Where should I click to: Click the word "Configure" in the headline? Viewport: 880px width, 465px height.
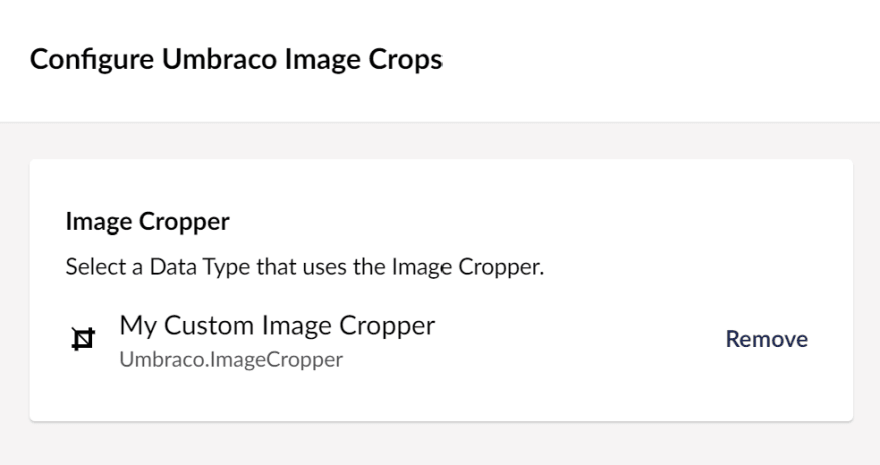click(x=91, y=60)
